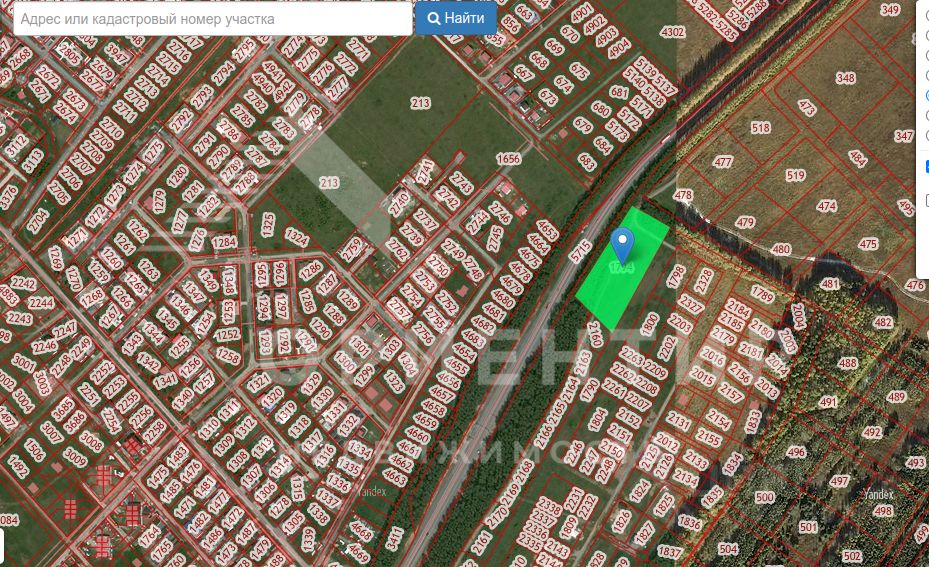Click parcel label 1325

268,225
